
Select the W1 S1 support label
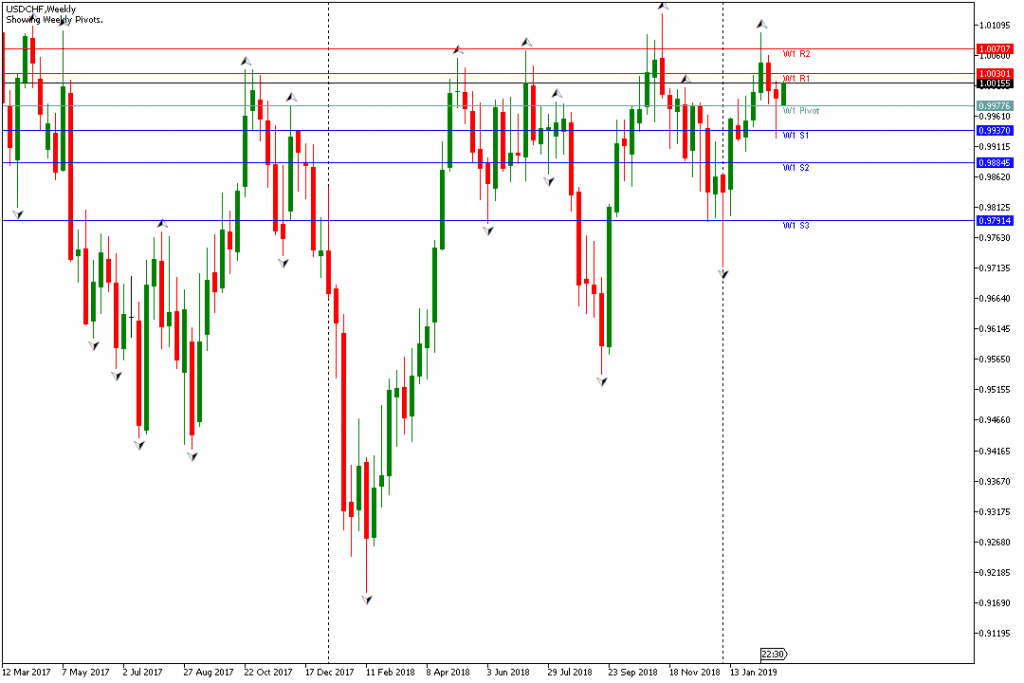[796, 135]
